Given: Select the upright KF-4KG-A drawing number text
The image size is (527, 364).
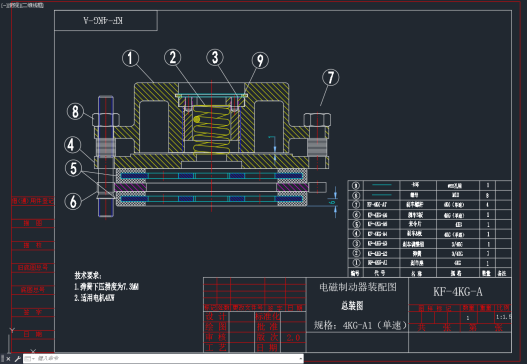Looking at the screenshot, I should [457, 291].
